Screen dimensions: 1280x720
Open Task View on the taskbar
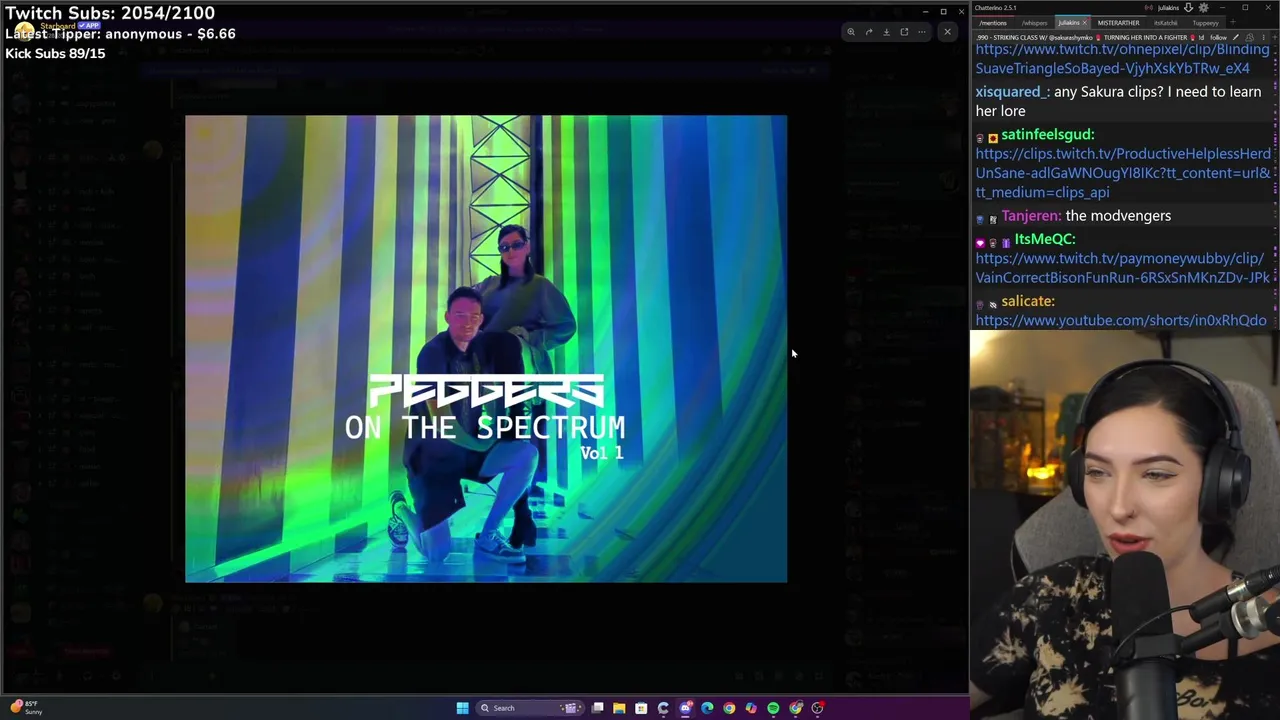click(x=597, y=708)
